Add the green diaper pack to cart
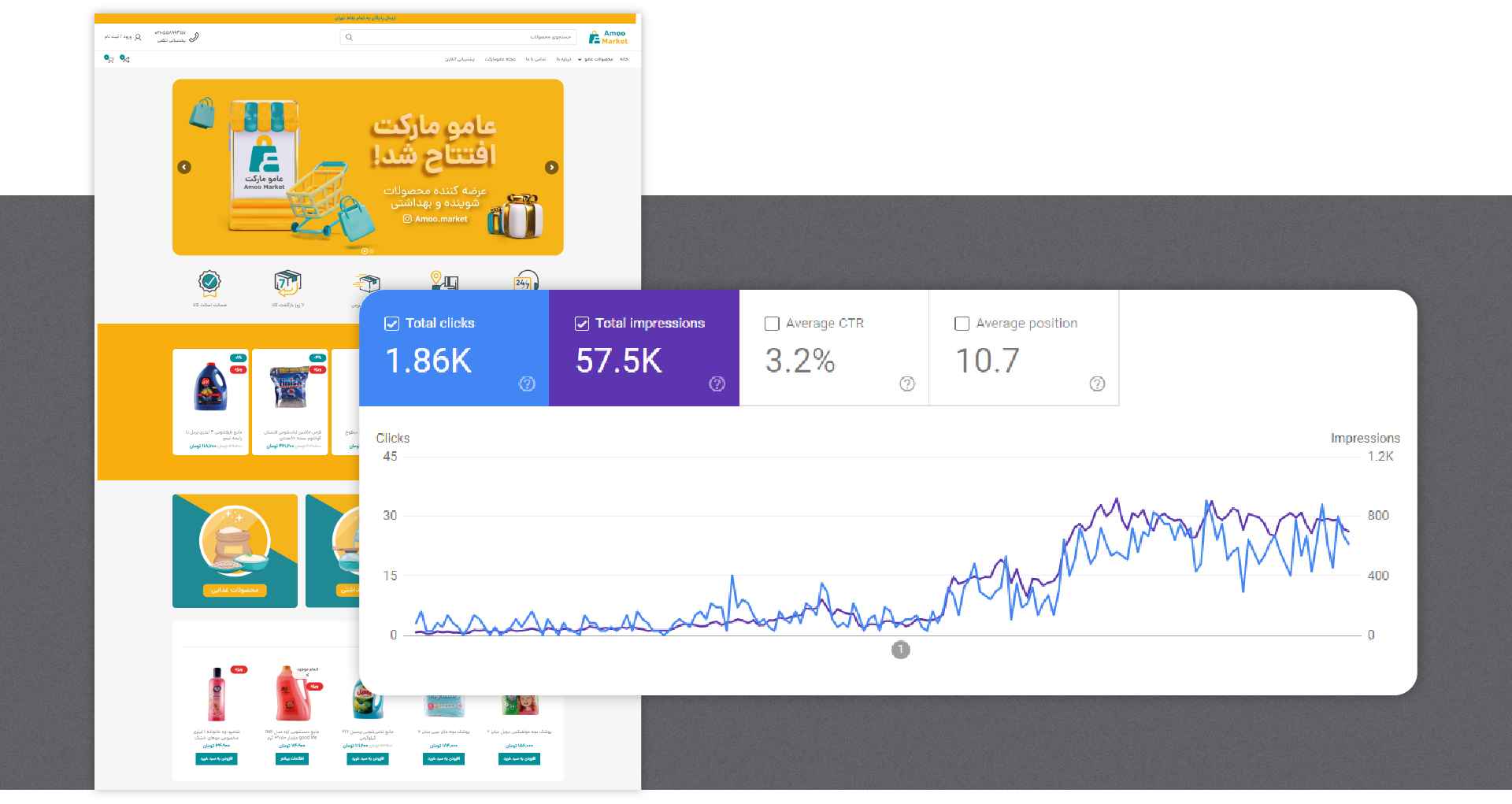This screenshot has width=1512, height=804. pyautogui.click(x=519, y=758)
